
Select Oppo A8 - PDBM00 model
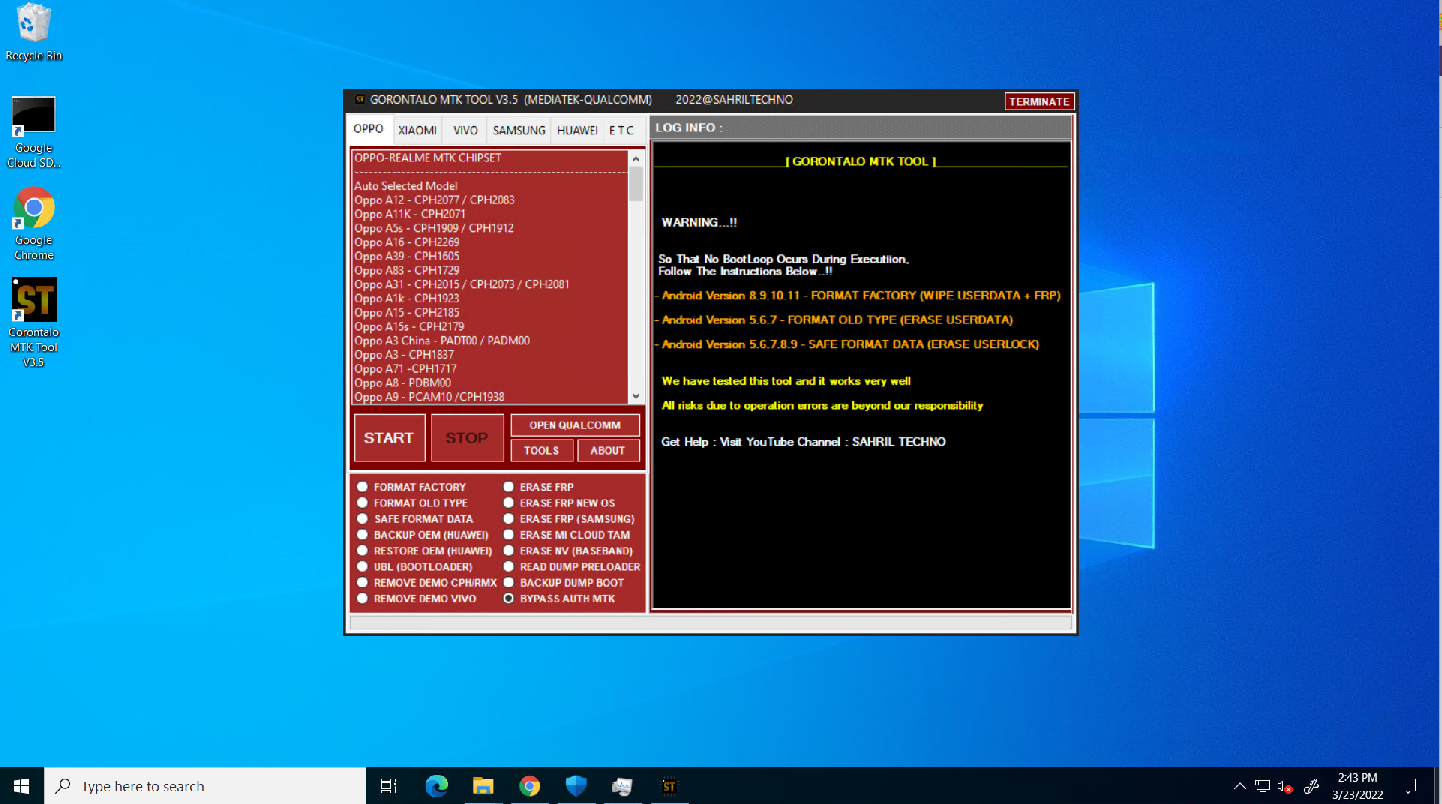coord(402,382)
